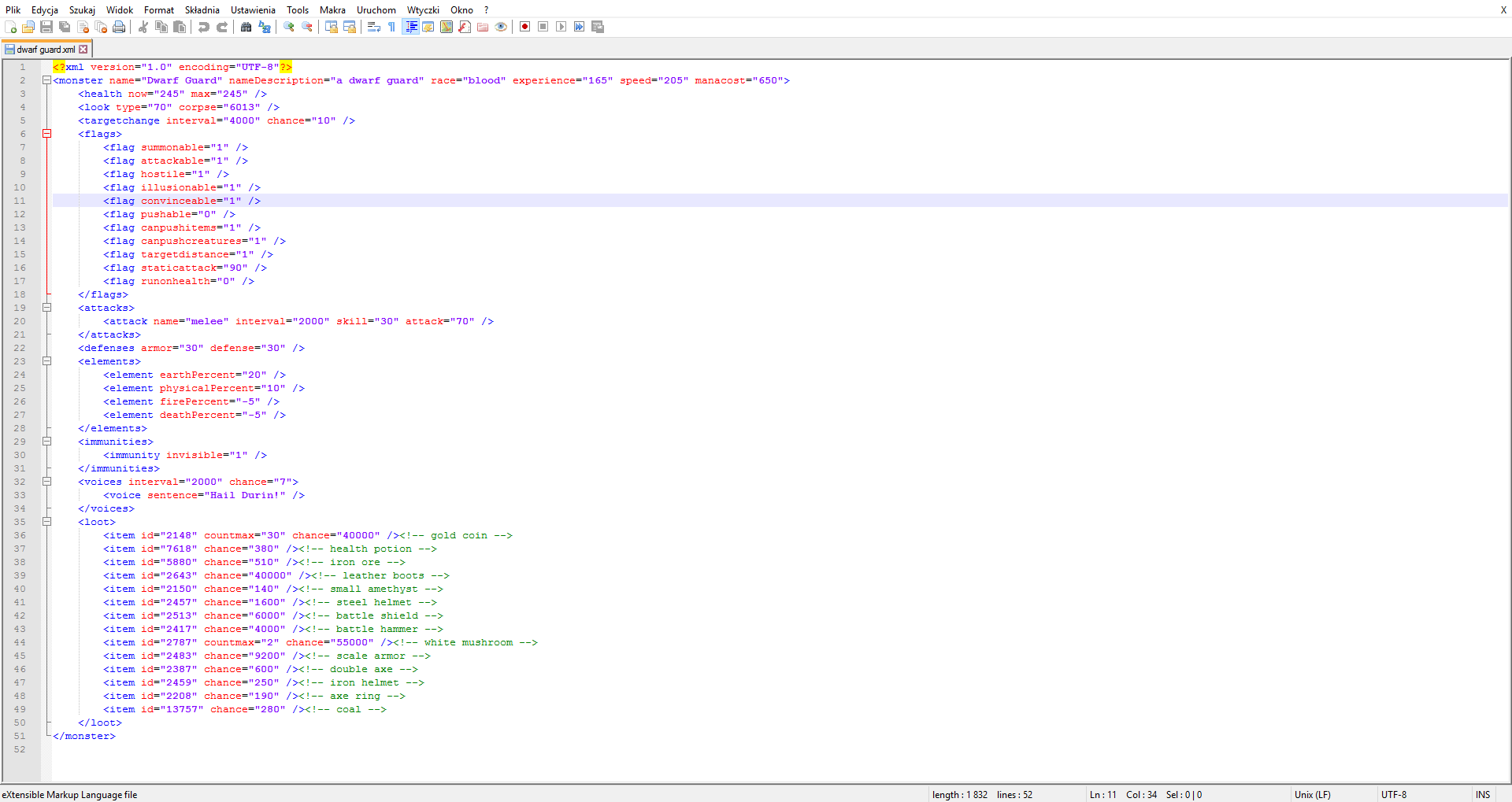Play back the recorded macro icon
This screenshot has height=802, width=1512.
[x=561, y=27]
